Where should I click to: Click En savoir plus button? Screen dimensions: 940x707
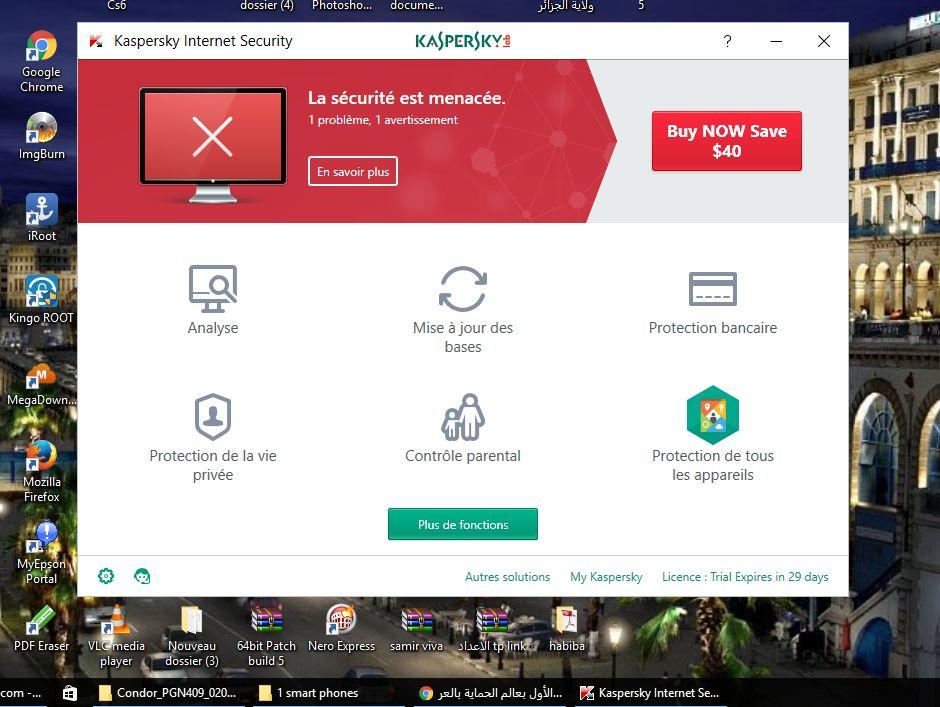(352, 172)
